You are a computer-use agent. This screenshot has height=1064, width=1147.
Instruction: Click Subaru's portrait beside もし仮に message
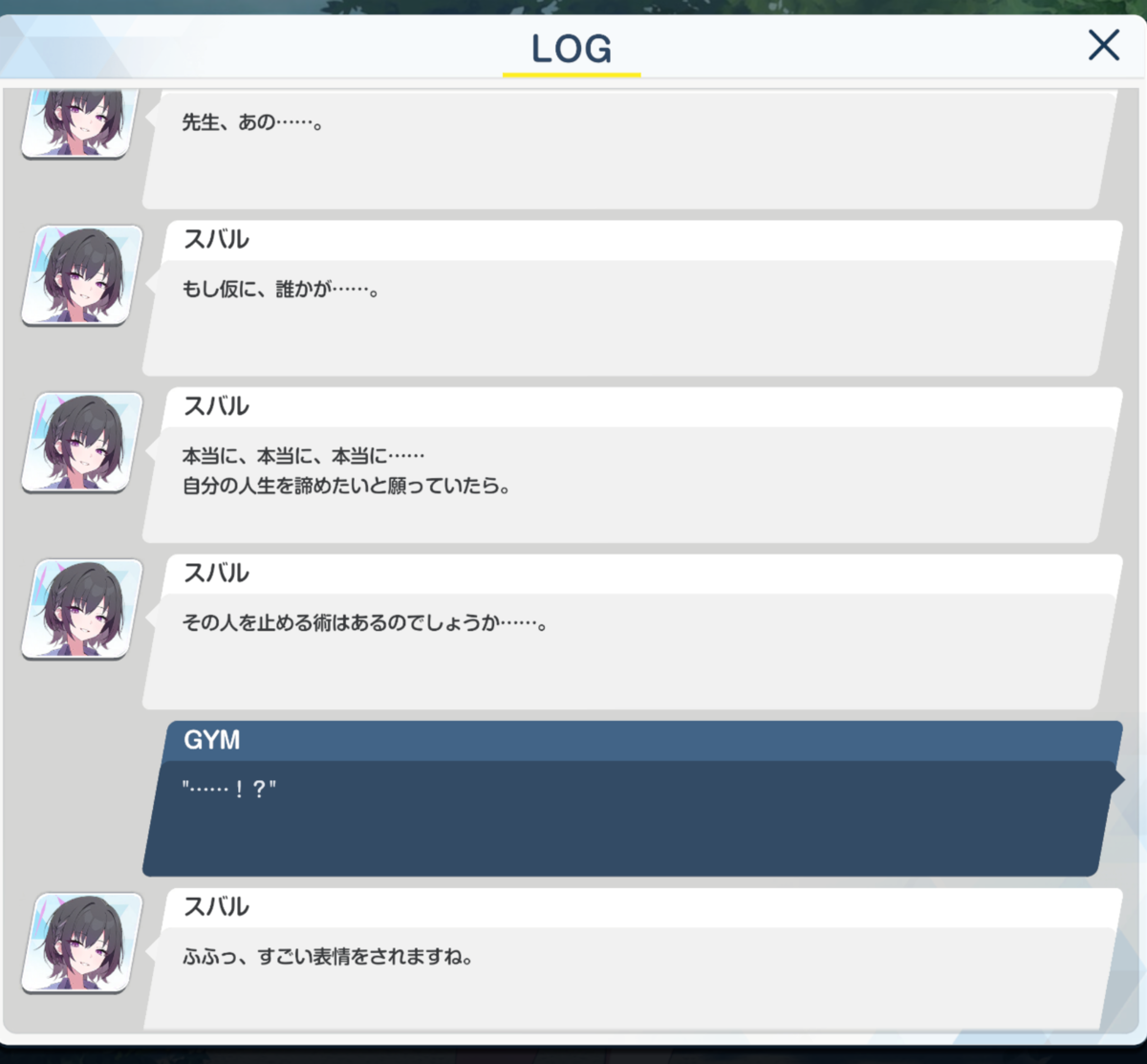point(81,275)
